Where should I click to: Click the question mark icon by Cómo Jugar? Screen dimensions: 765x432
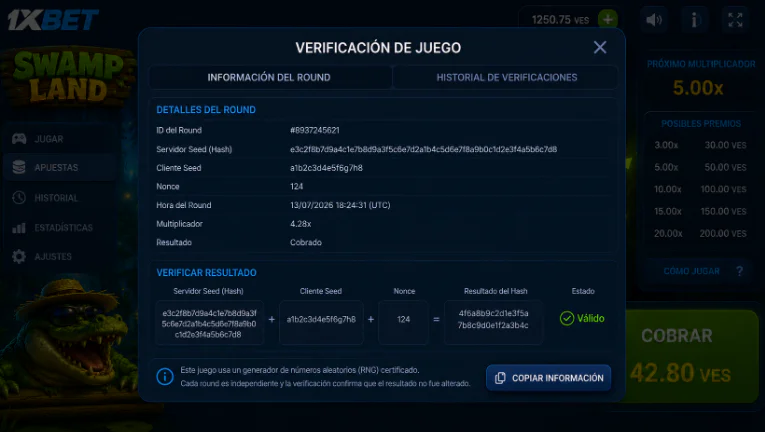740,271
